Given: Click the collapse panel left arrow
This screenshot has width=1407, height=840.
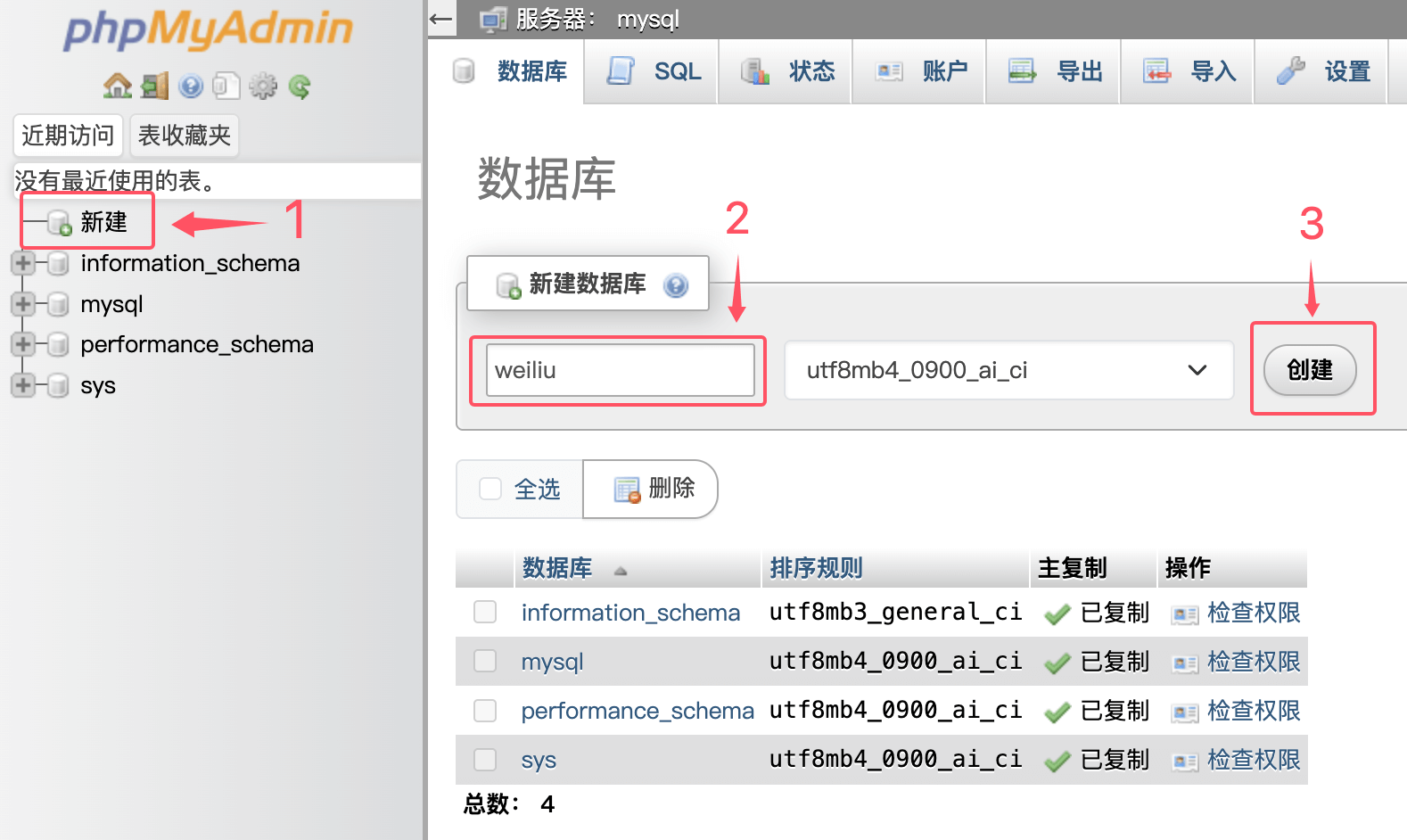Looking at the screenshot, I should [440, 18].
